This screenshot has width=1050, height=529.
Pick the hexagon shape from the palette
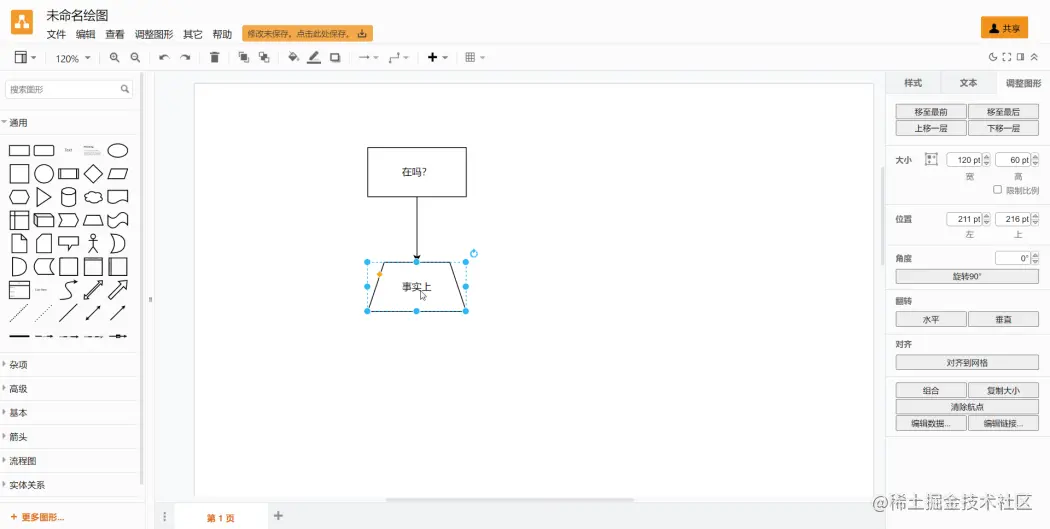[19, 197]
